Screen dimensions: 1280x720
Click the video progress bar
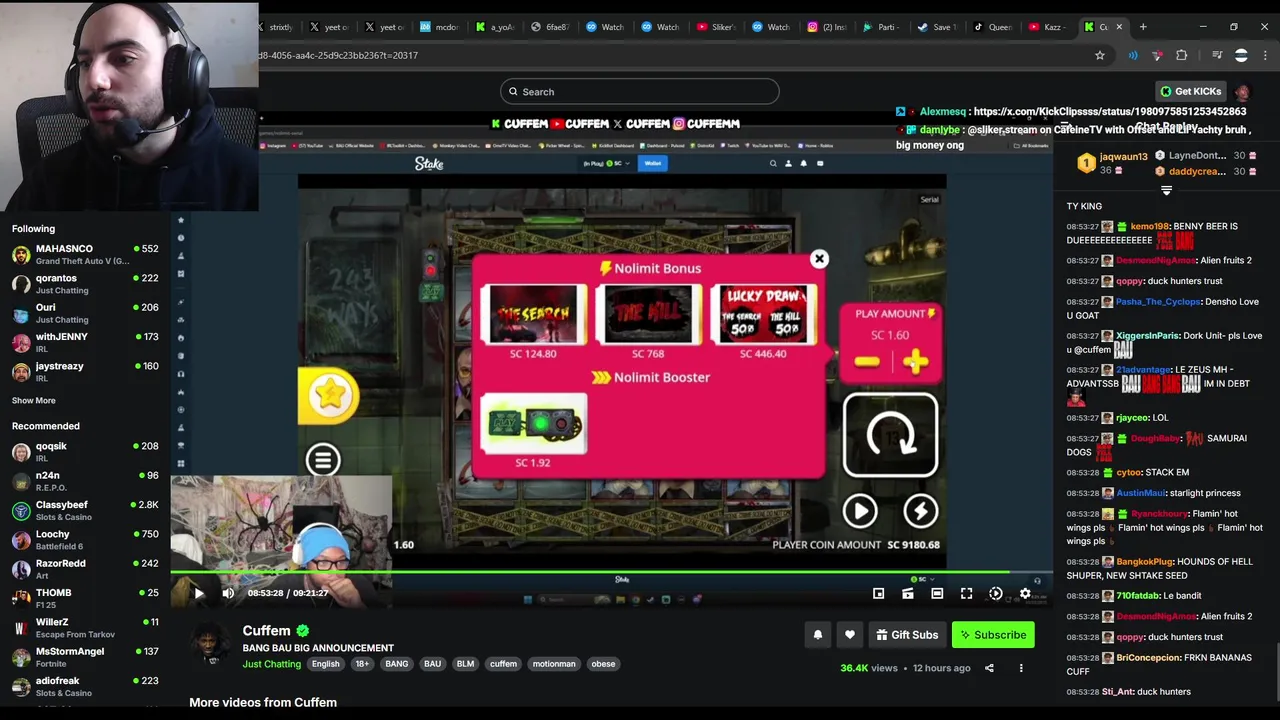pos(611,573)
